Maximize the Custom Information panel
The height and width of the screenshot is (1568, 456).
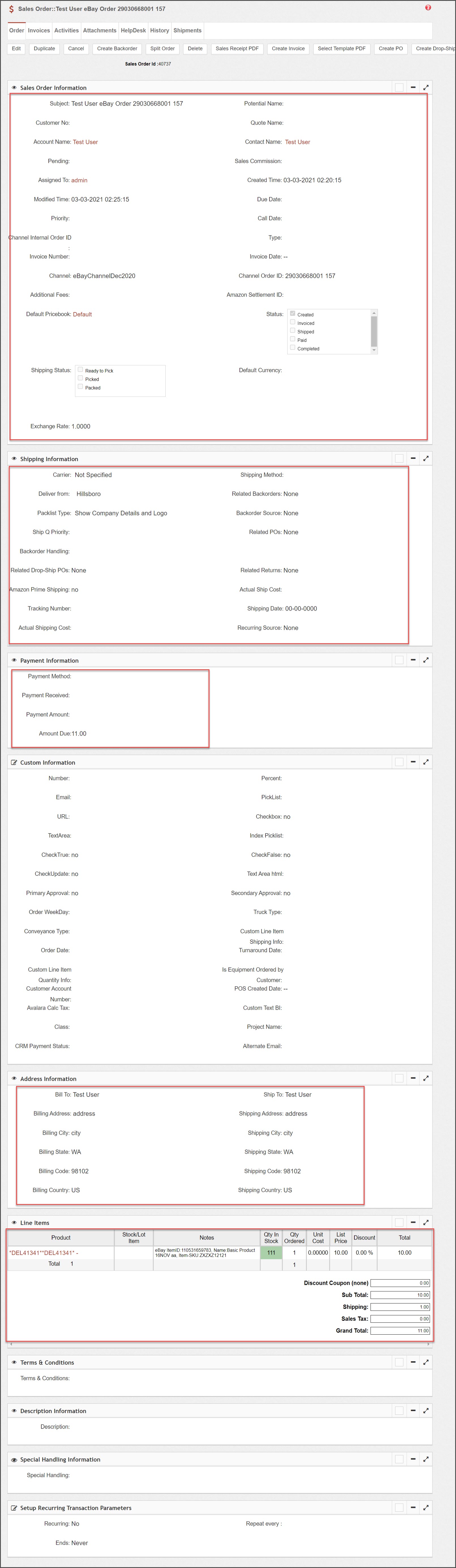426,762
